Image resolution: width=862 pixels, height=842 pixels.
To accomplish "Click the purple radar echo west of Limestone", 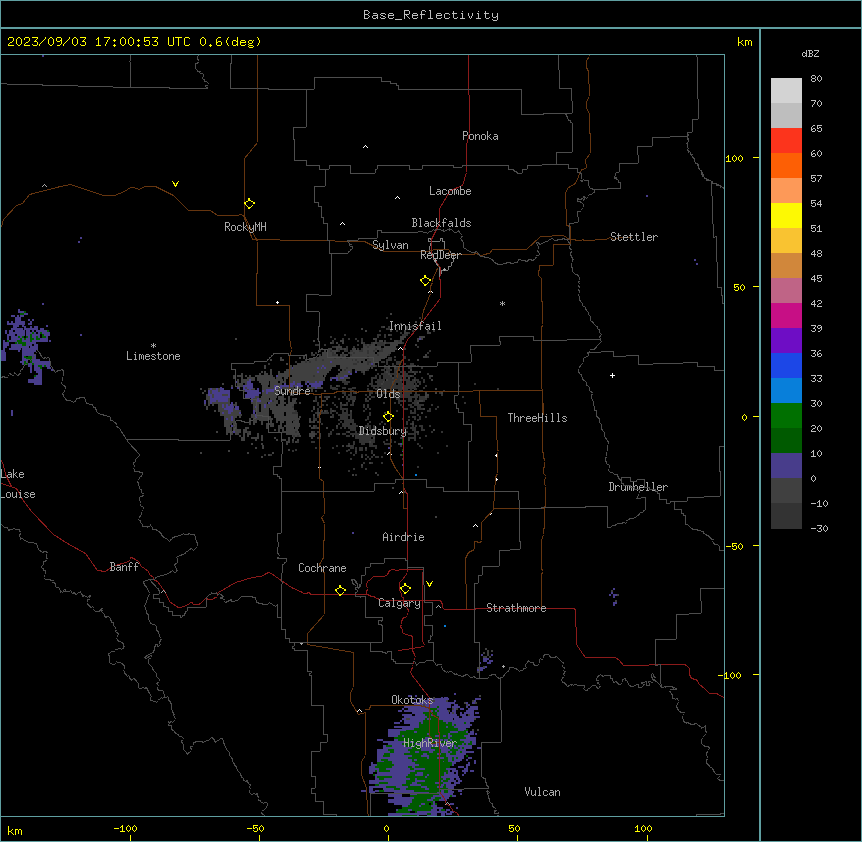I will pyautogui.click(x=26, y=345).
